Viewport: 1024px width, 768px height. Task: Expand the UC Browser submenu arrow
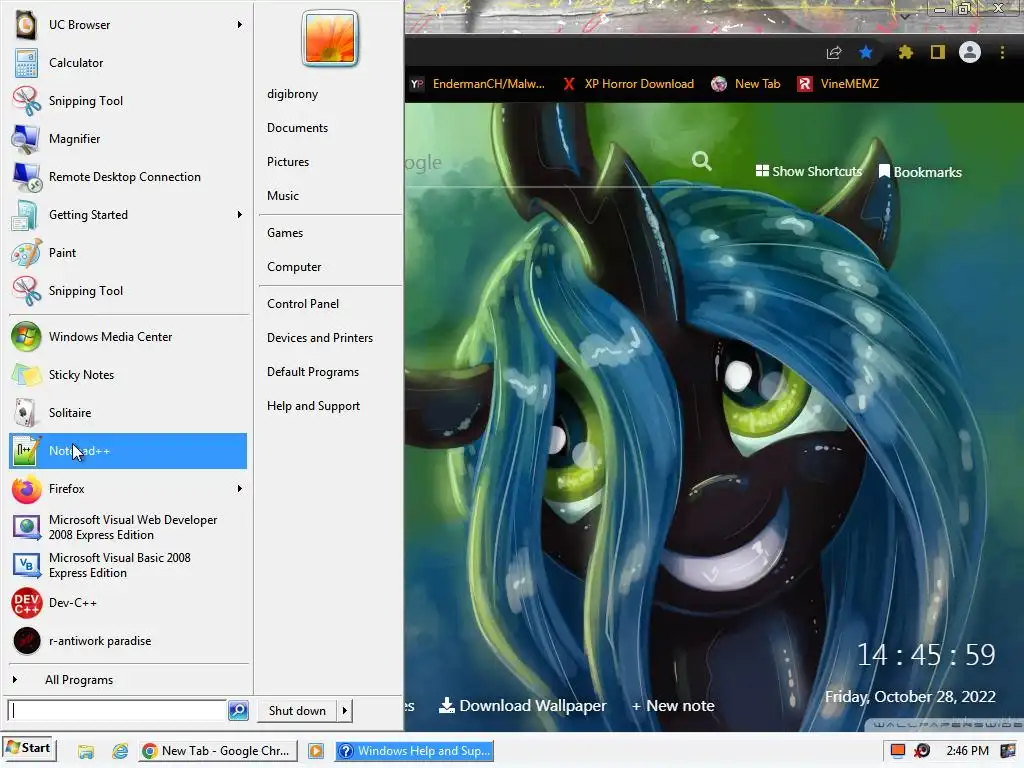coord(240,25)
